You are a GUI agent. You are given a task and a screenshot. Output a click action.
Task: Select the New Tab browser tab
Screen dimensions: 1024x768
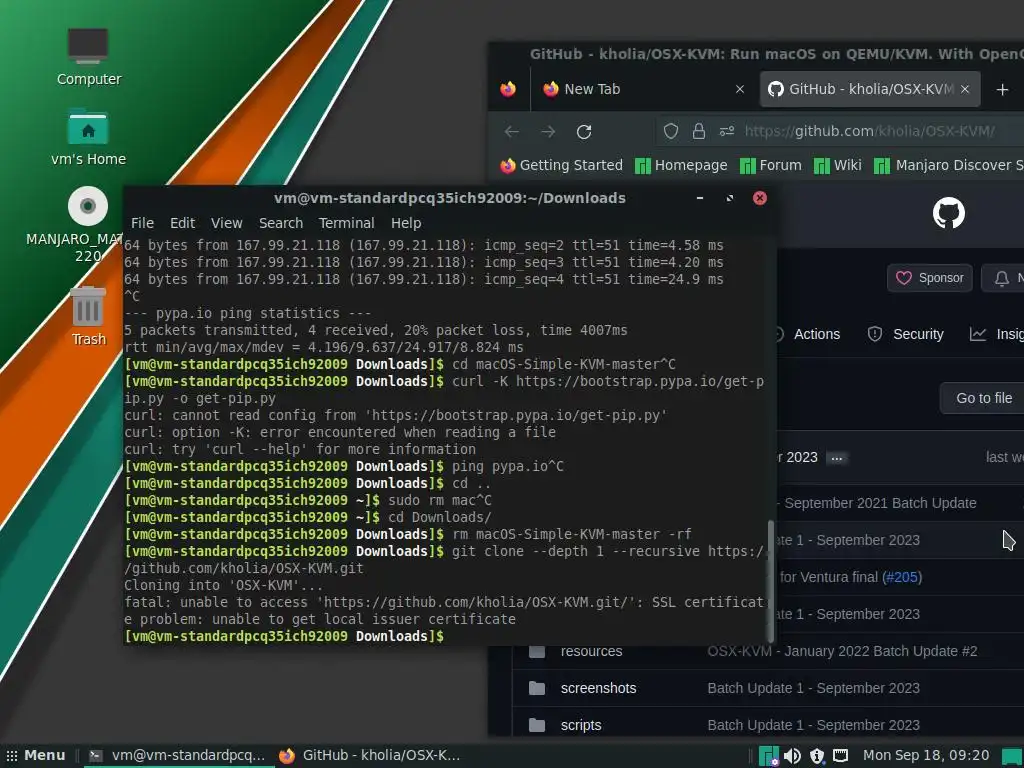645,89
